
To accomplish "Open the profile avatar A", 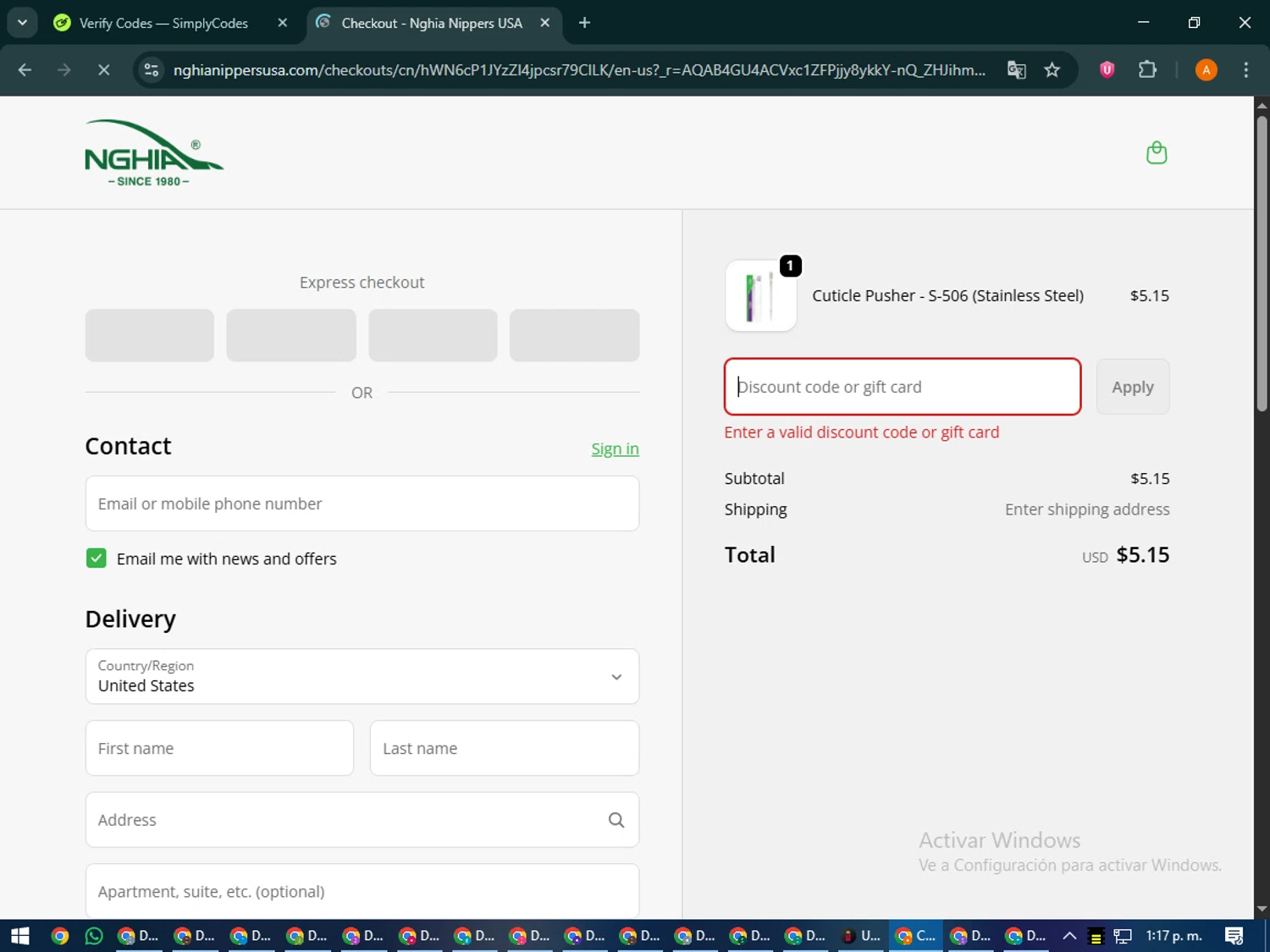I will pos(1206,70).
